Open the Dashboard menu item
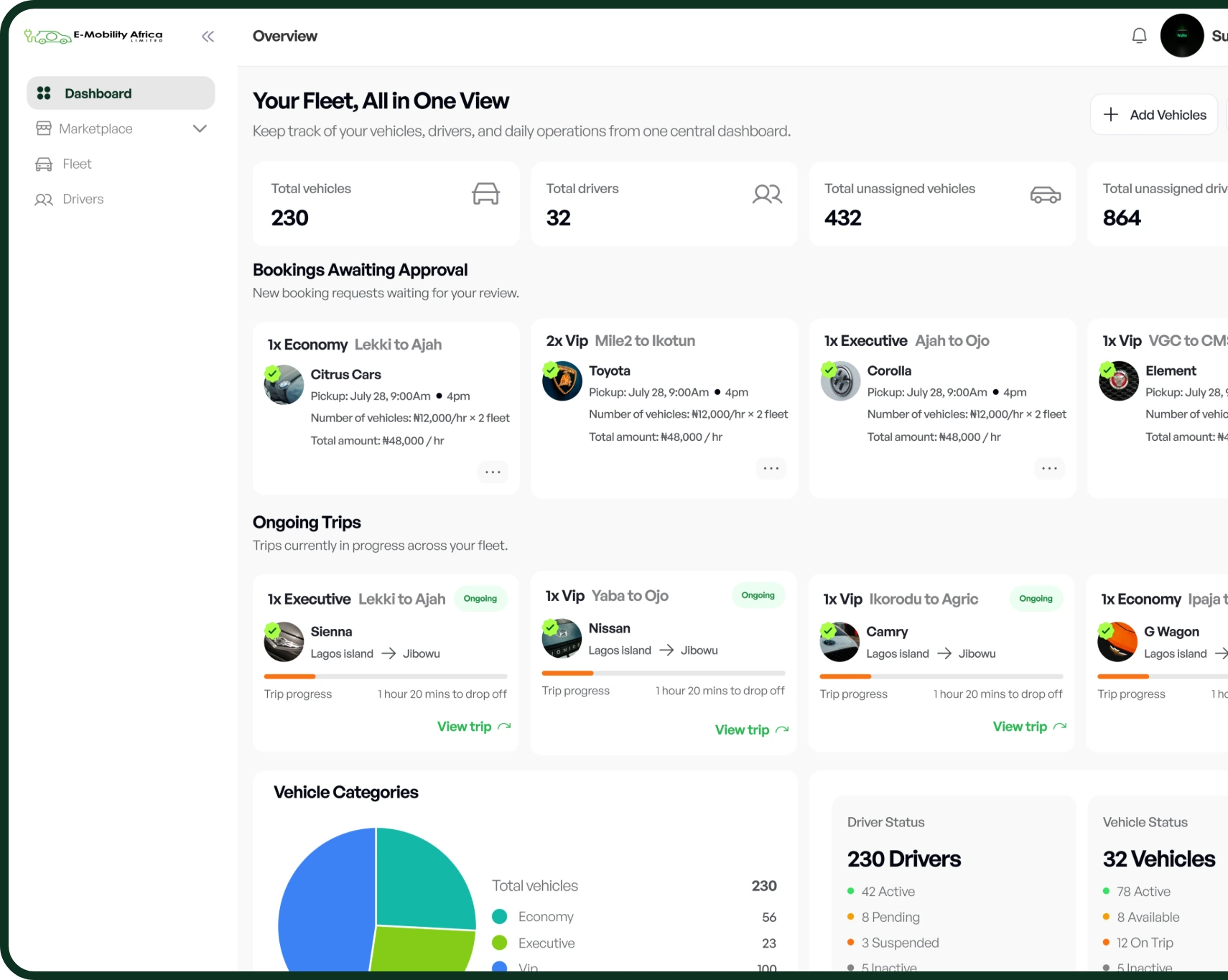1228x980 pixels. pyautogui.click(x=121, y=93)
